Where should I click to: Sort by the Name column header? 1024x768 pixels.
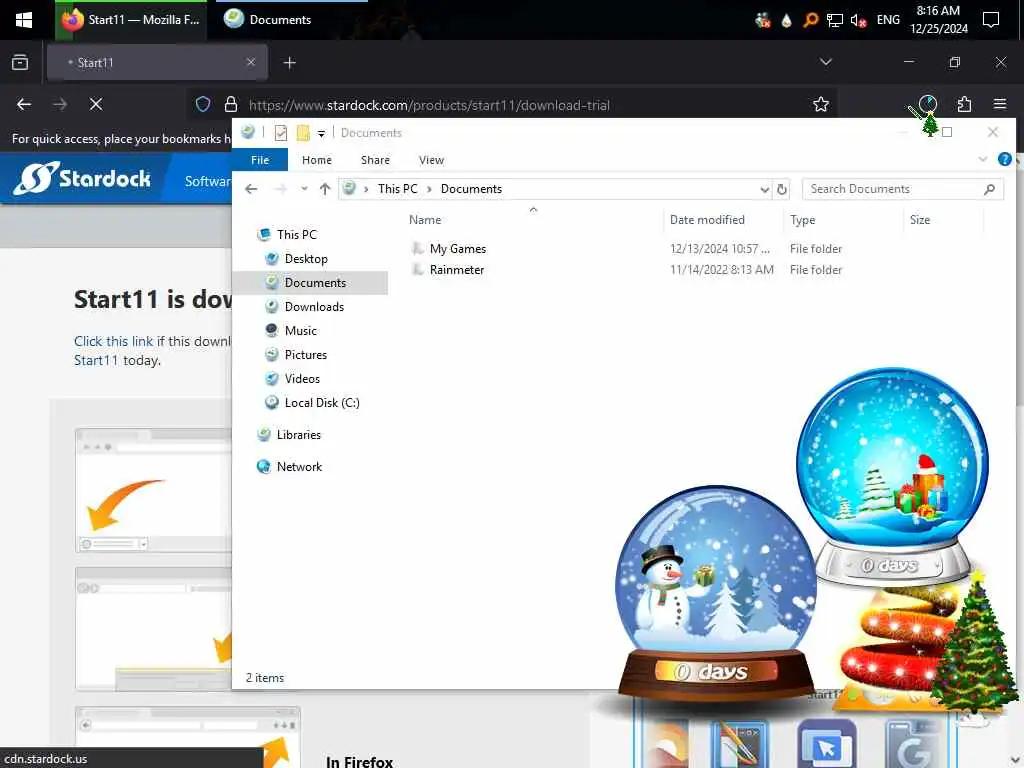pos(532,220)
